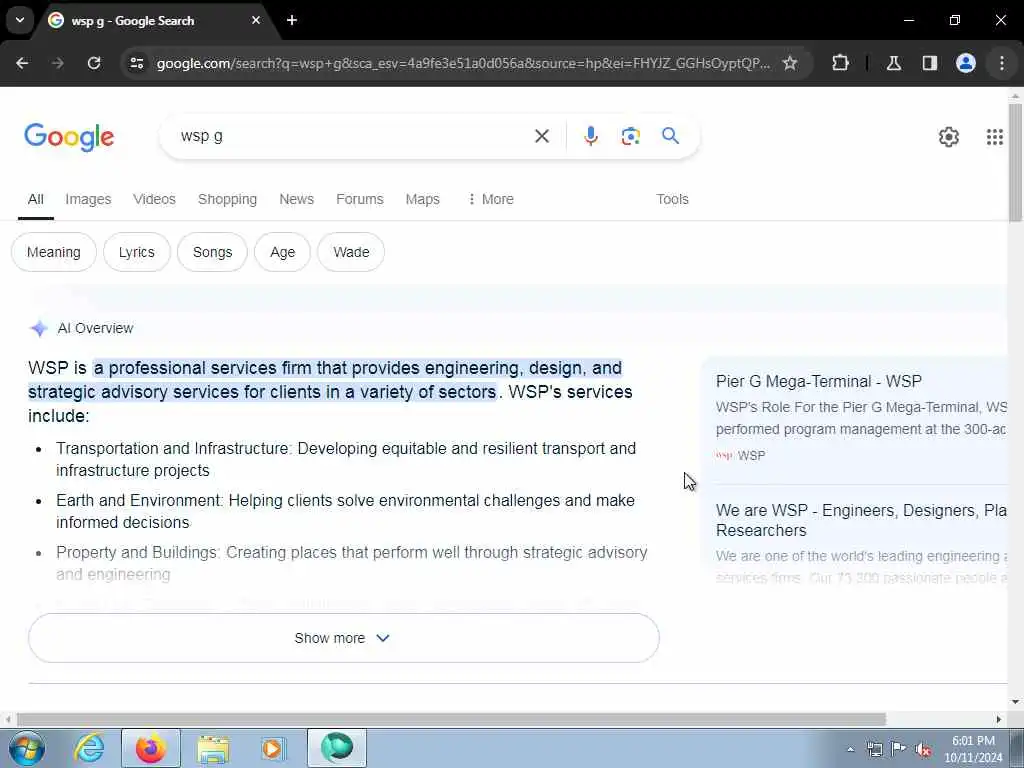Open Google quick settings gear
This screenshot has width=1024, height=768.
pos(949,136)
